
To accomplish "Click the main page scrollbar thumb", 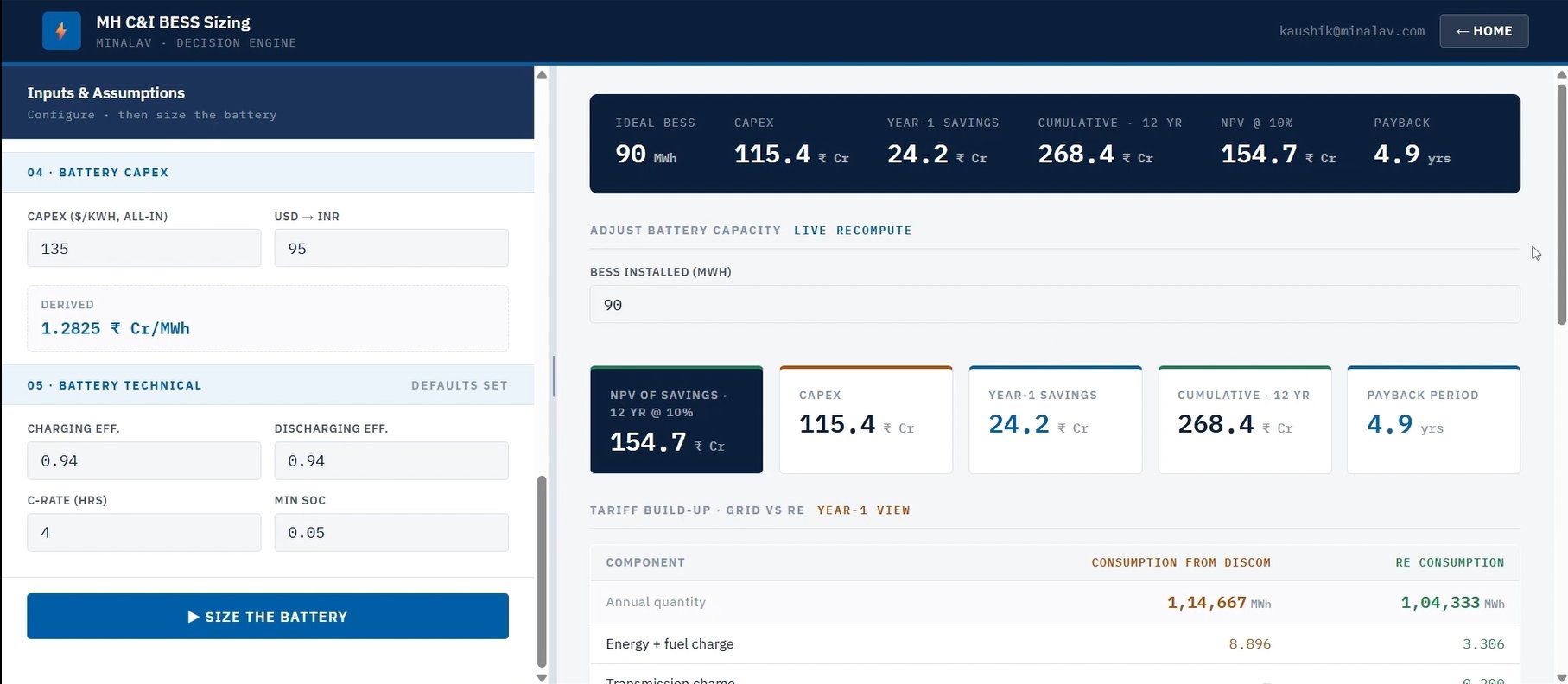I will click(1561, 204).
